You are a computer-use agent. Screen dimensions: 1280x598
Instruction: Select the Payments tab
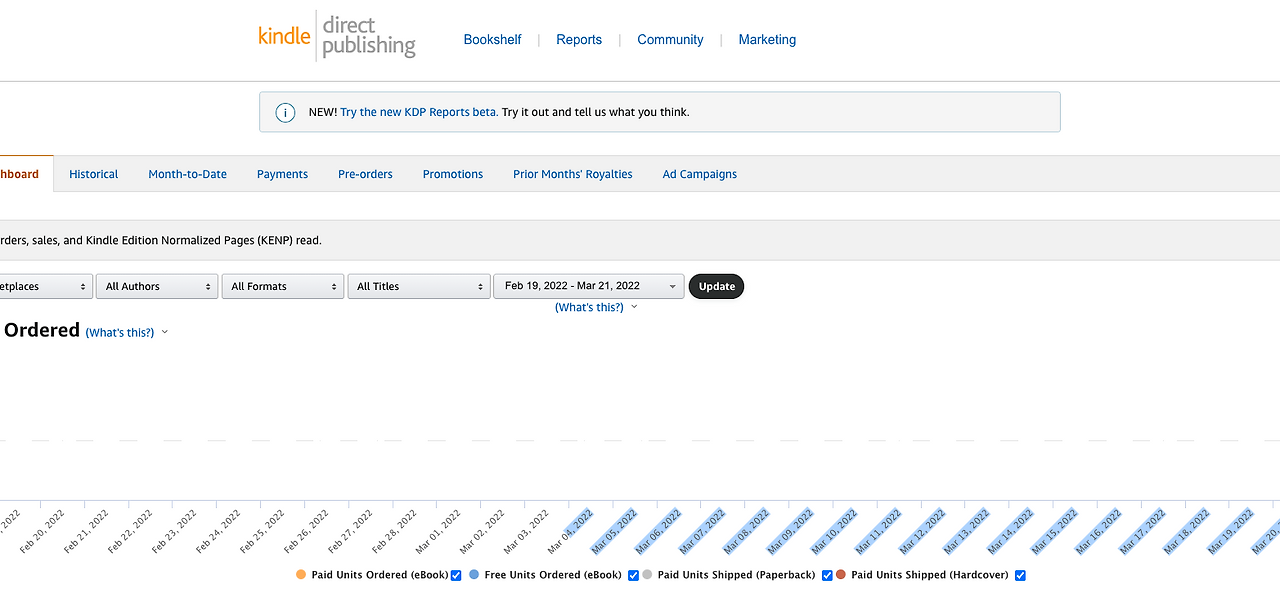click(282, 174)
